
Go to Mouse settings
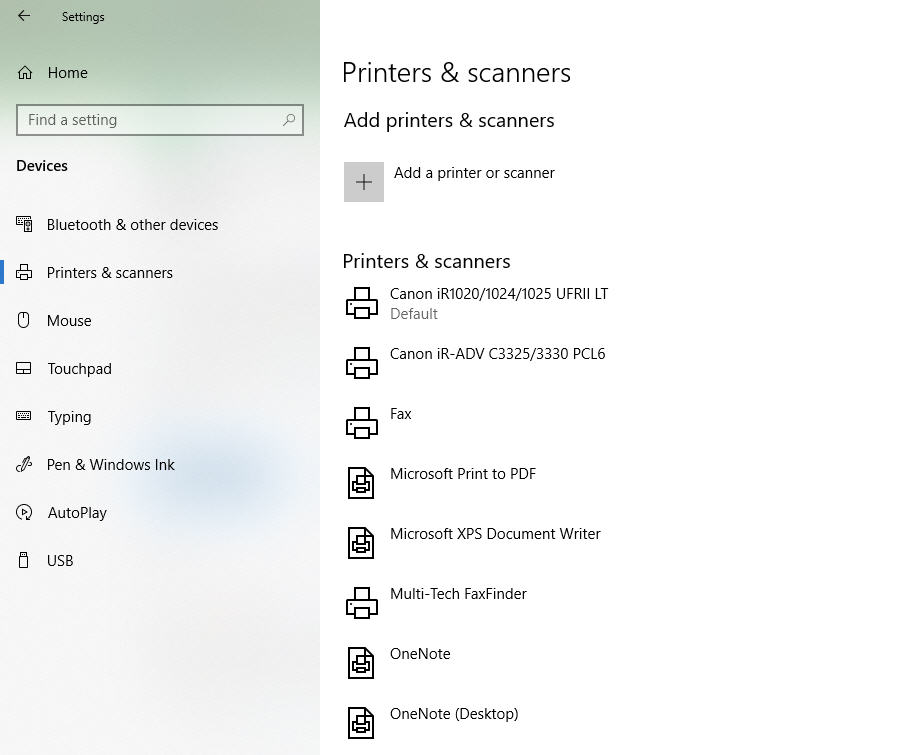coord(69,321)
